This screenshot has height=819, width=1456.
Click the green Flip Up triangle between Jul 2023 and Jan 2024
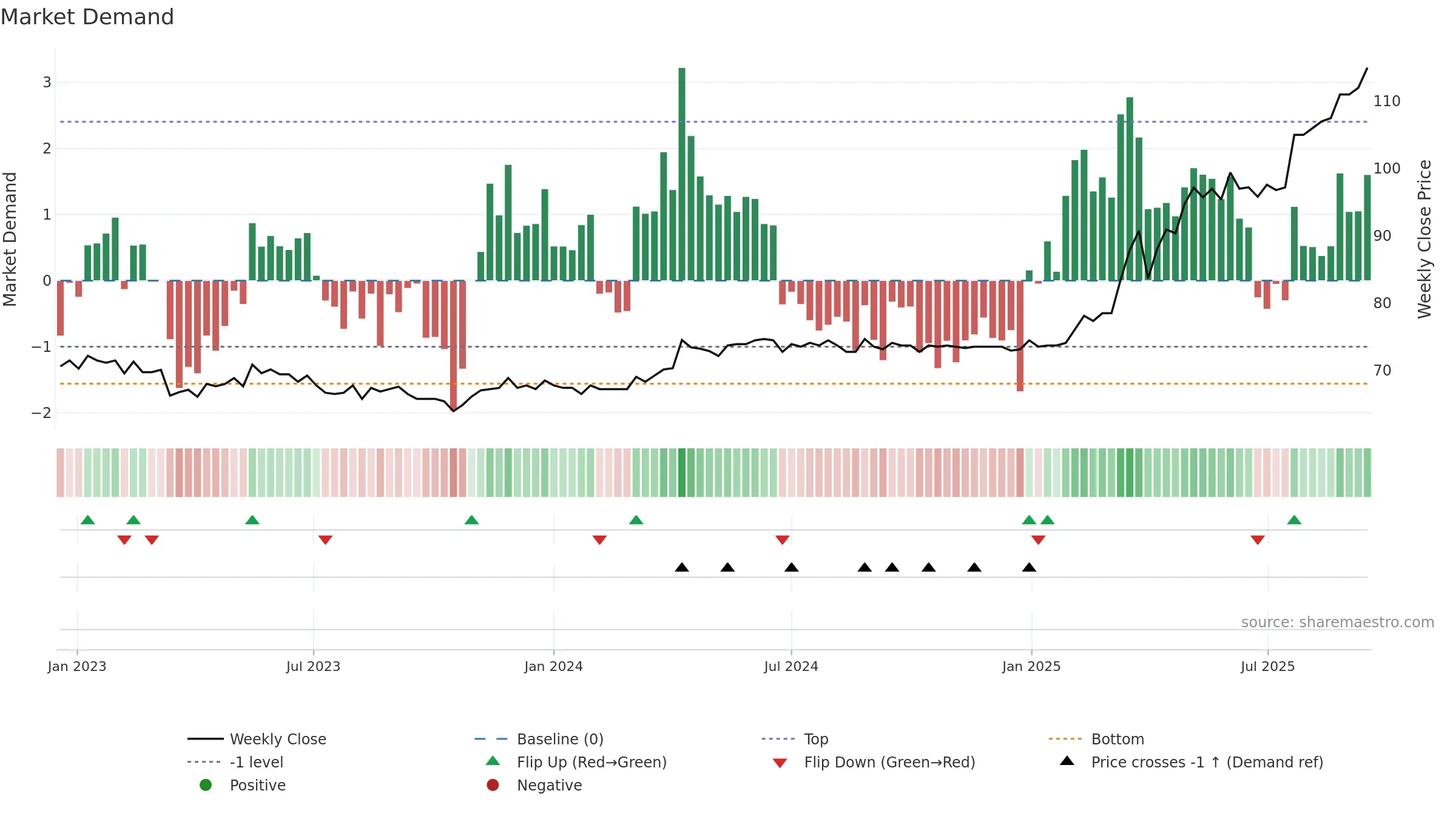click(471, 520)
